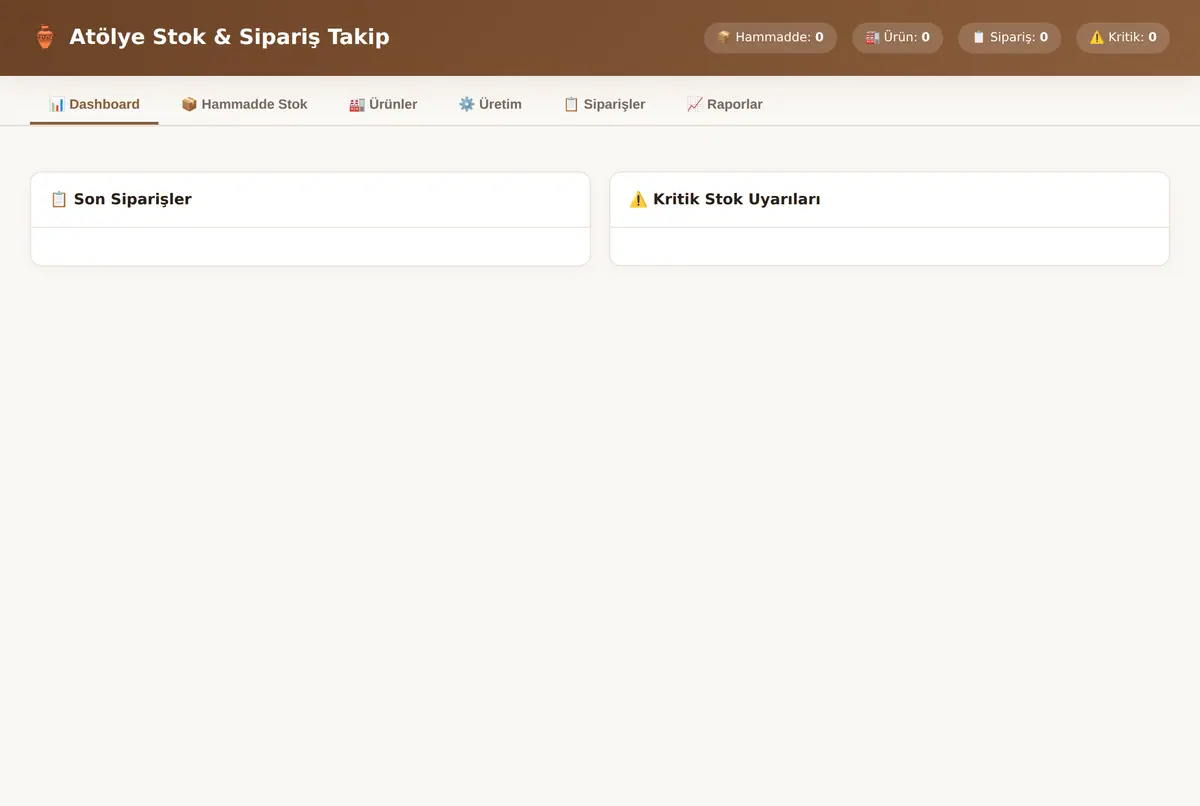Open the Ürünler tab
1200x806 pixels.
click(x=383, y=104)
